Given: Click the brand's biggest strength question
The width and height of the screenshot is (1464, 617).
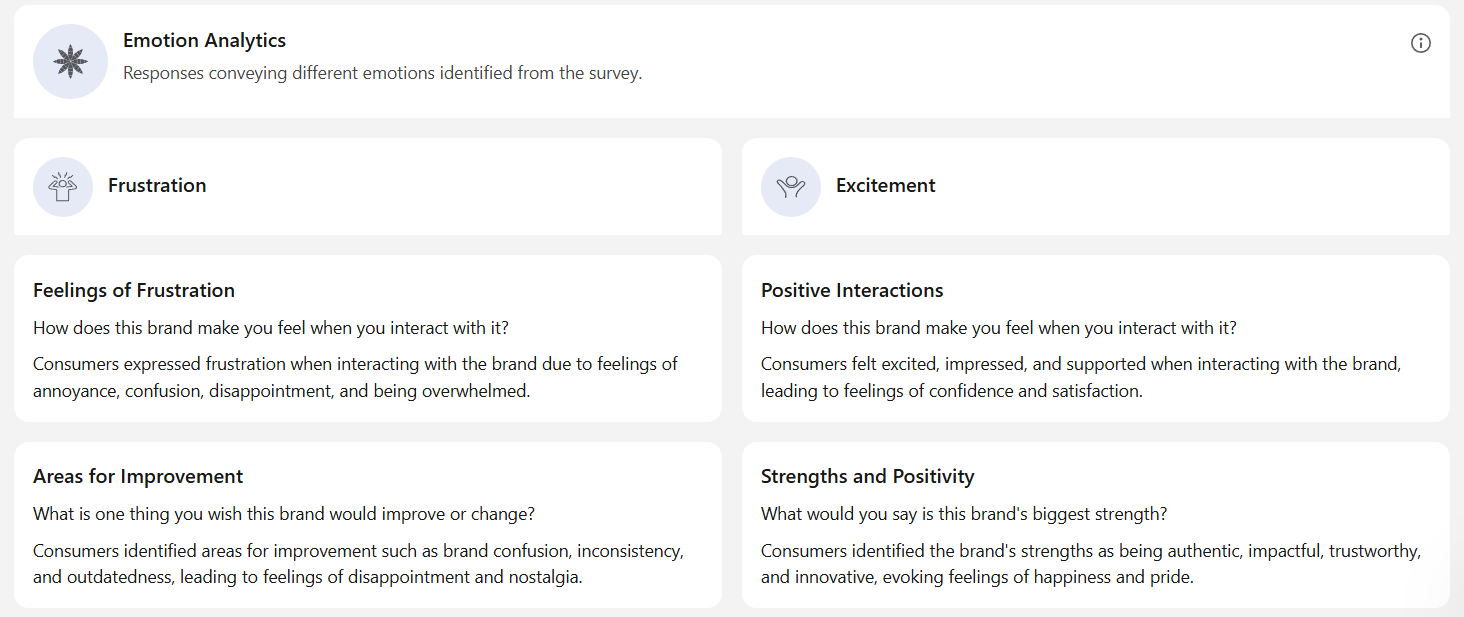Looking at the screenshot, I should coord(964,514).
